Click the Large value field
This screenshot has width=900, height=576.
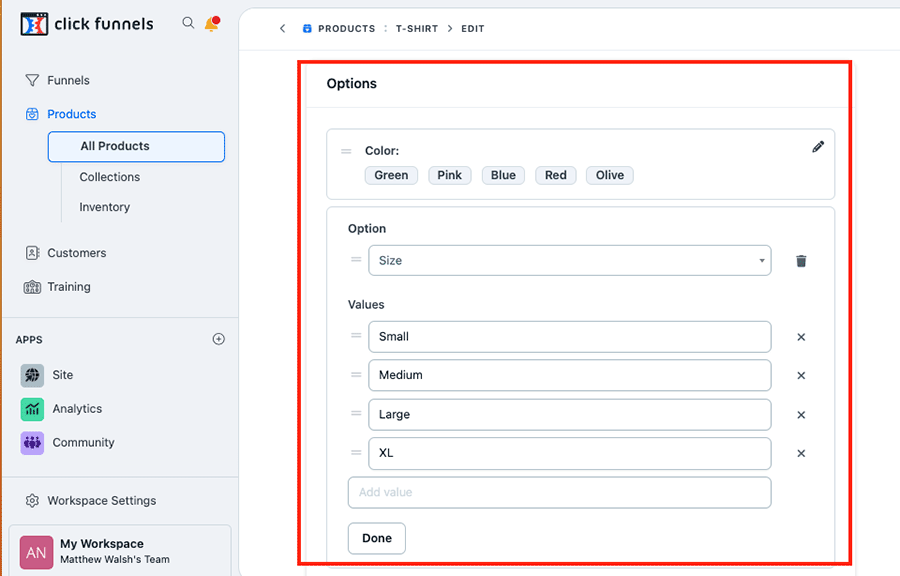point(569,415)
